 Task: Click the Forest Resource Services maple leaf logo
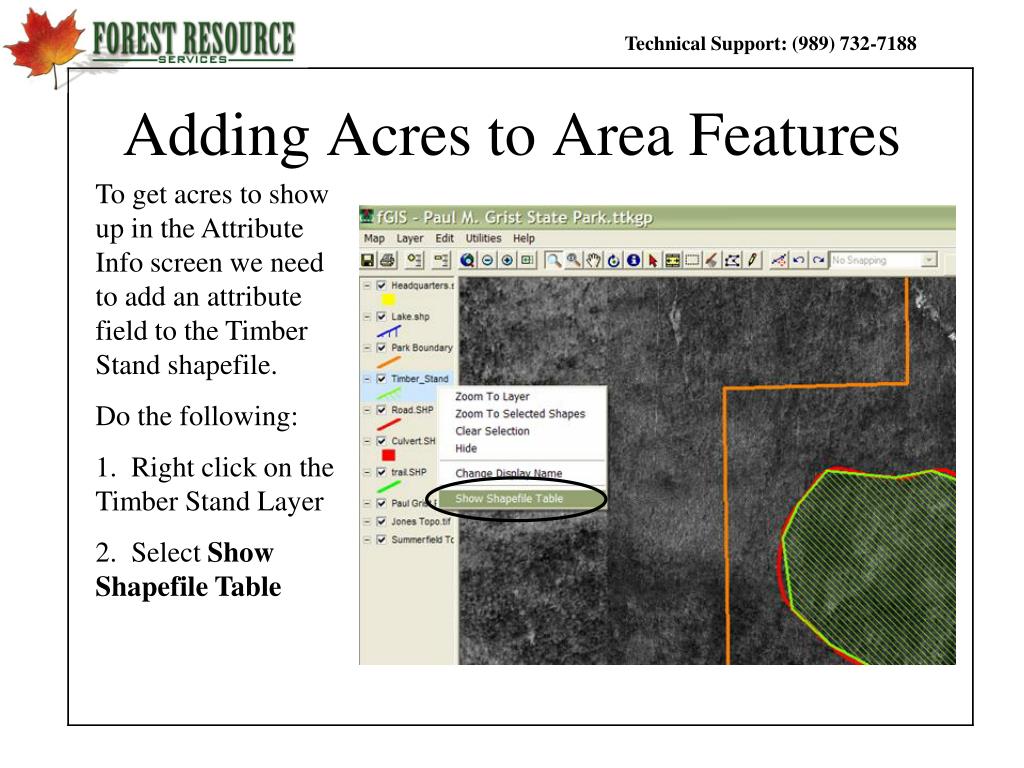pyautogui.click(x=46, y=46)
